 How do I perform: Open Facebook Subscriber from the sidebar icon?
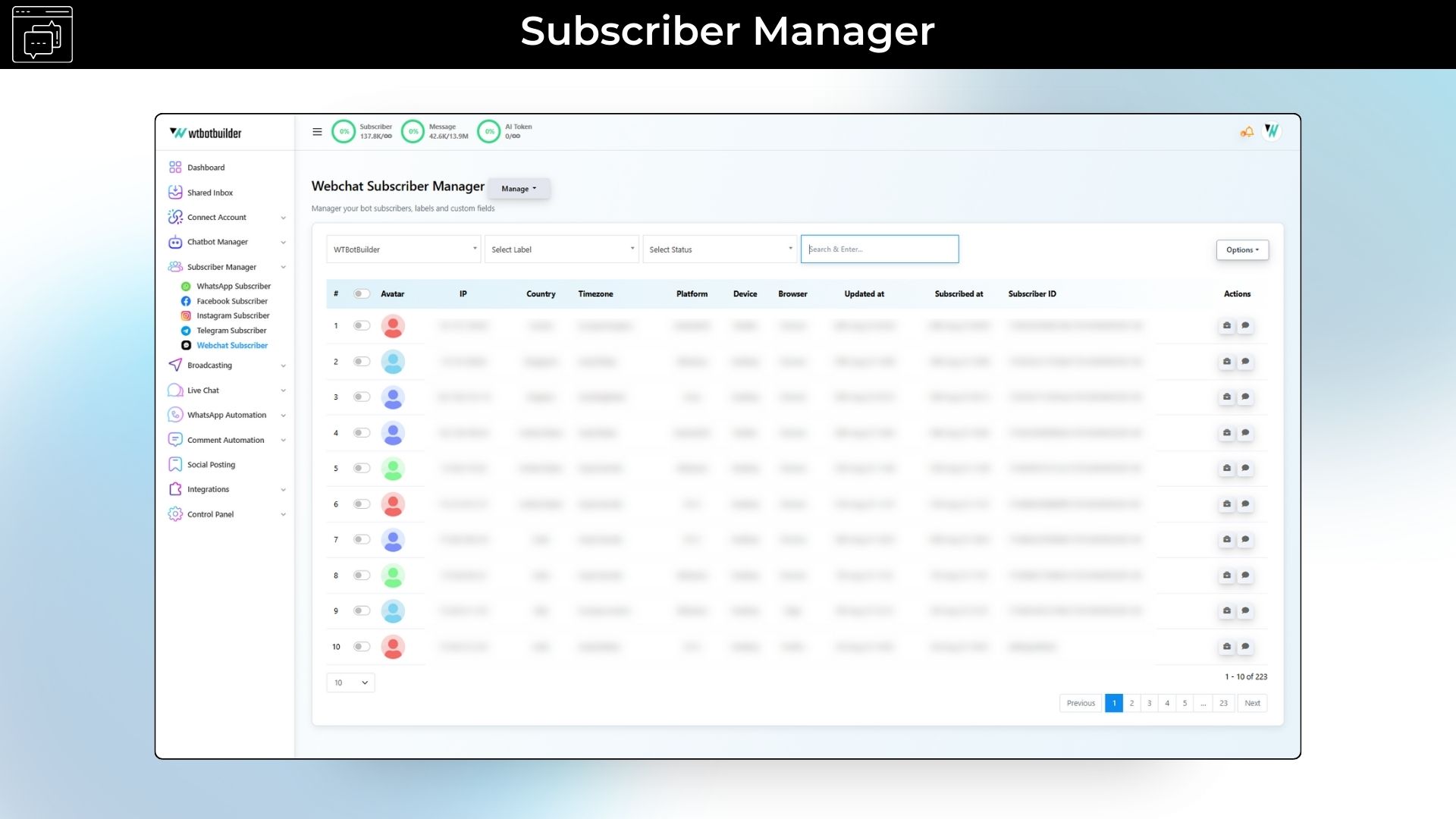tap(186, 301)
